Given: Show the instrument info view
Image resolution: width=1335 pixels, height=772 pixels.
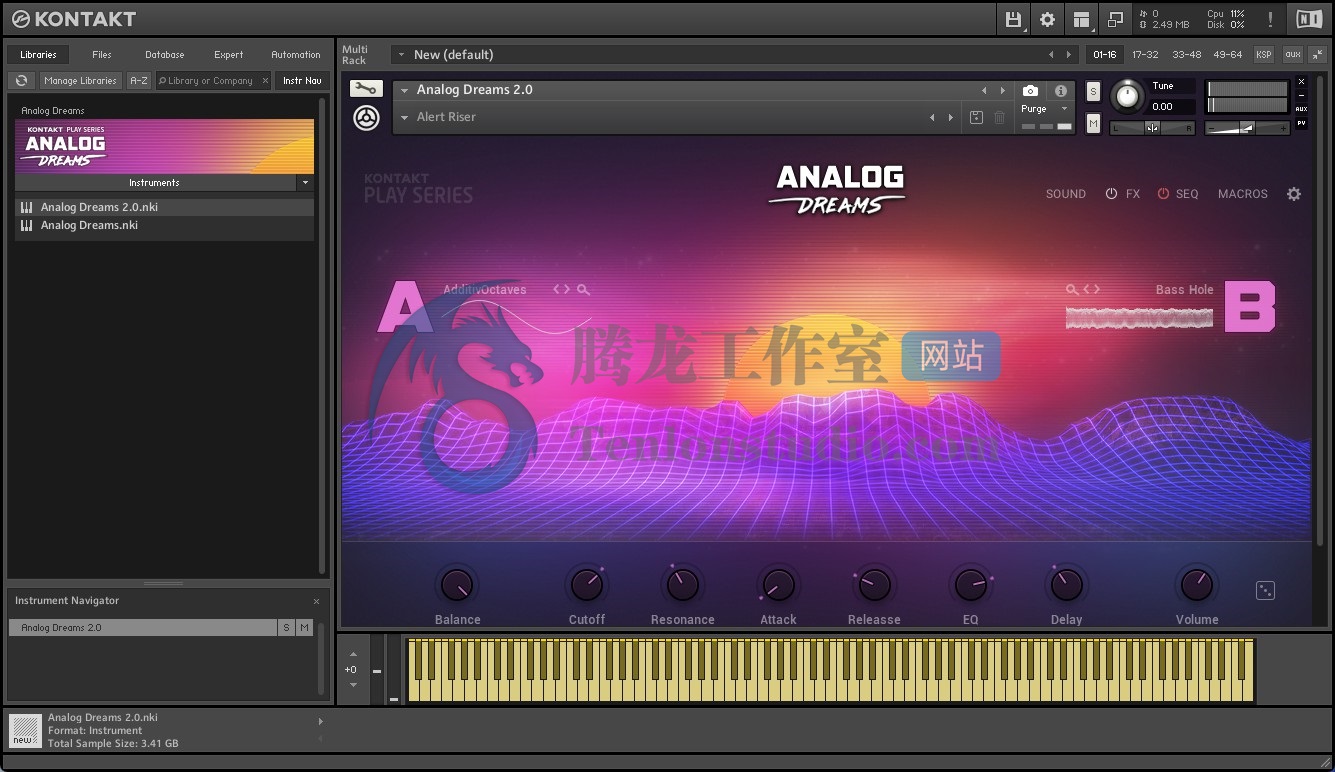Looking at the screenshot, I should pos(1061,90).
